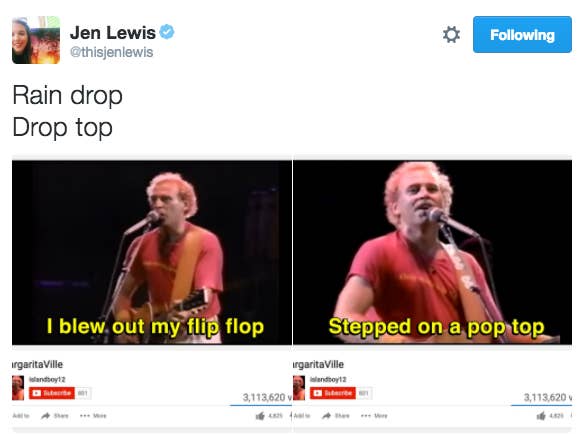Click the islandboy12 channel name under the right image

click(328, 379)
